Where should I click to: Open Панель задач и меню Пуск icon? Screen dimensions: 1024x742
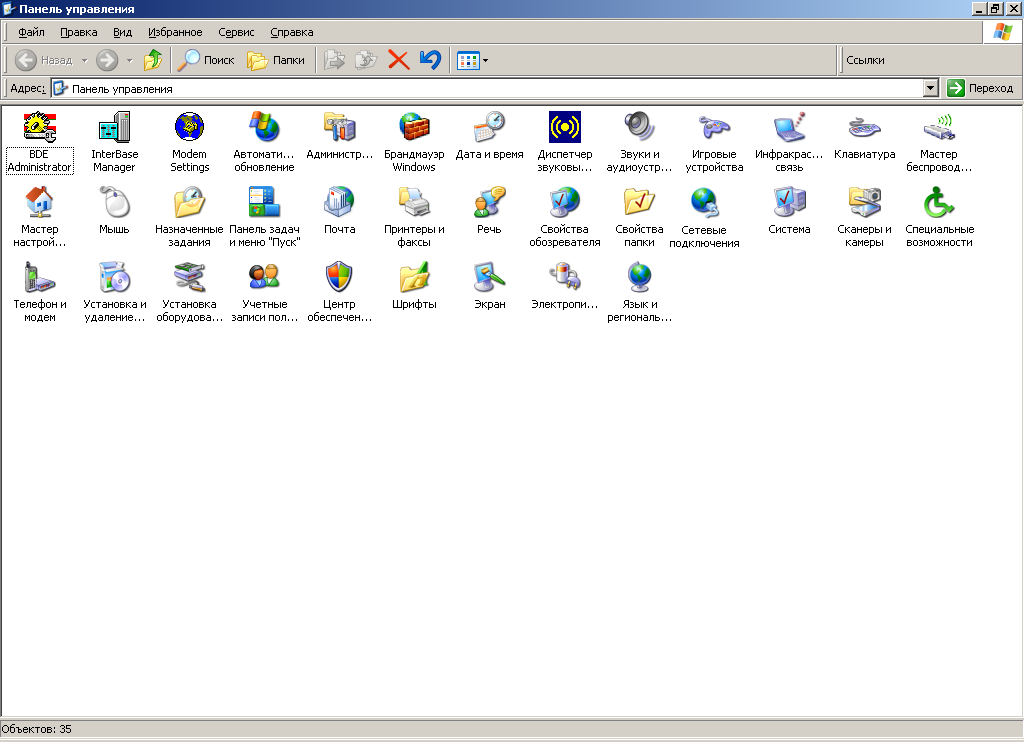[x=264, y=202]
